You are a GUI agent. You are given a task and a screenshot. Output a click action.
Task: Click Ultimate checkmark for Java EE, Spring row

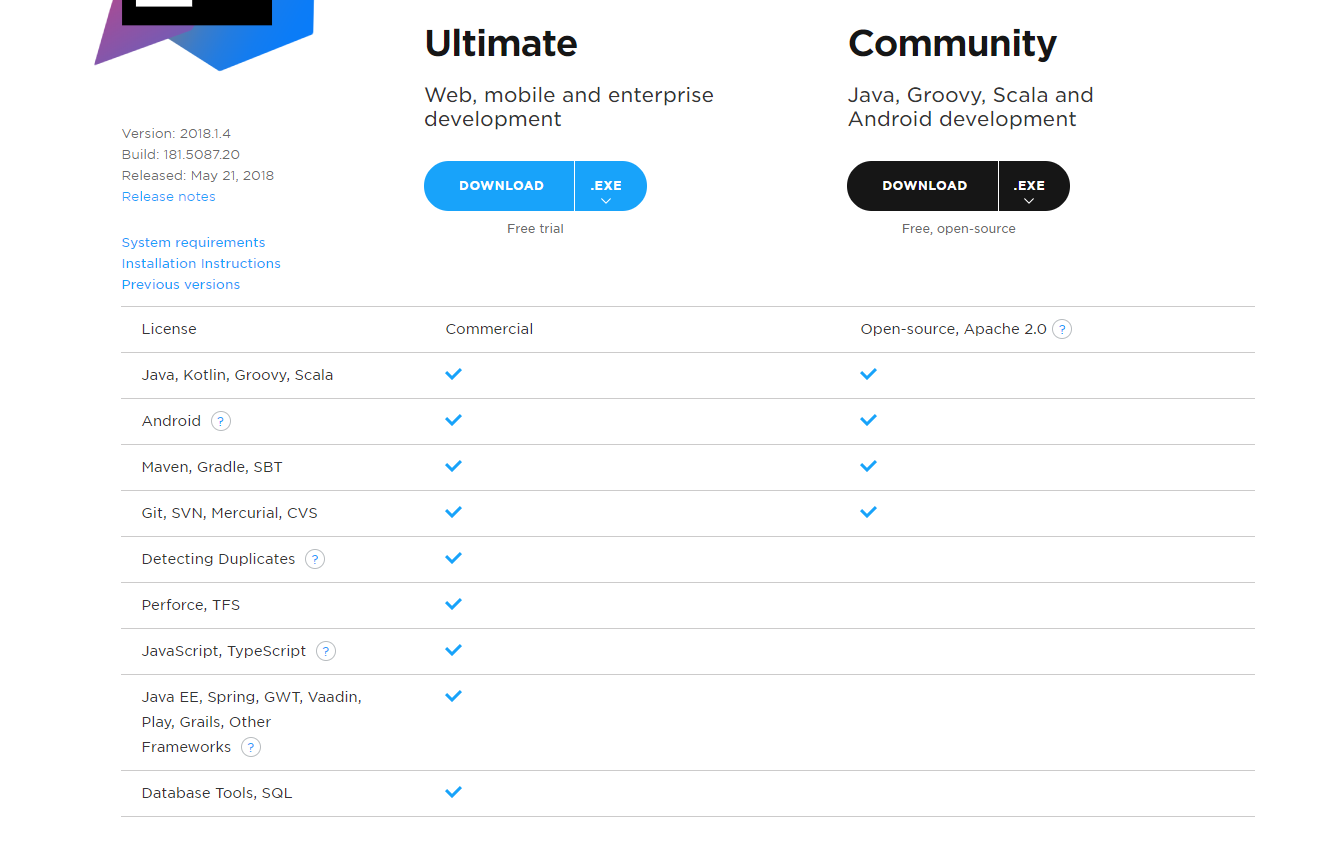coord(453,696)
